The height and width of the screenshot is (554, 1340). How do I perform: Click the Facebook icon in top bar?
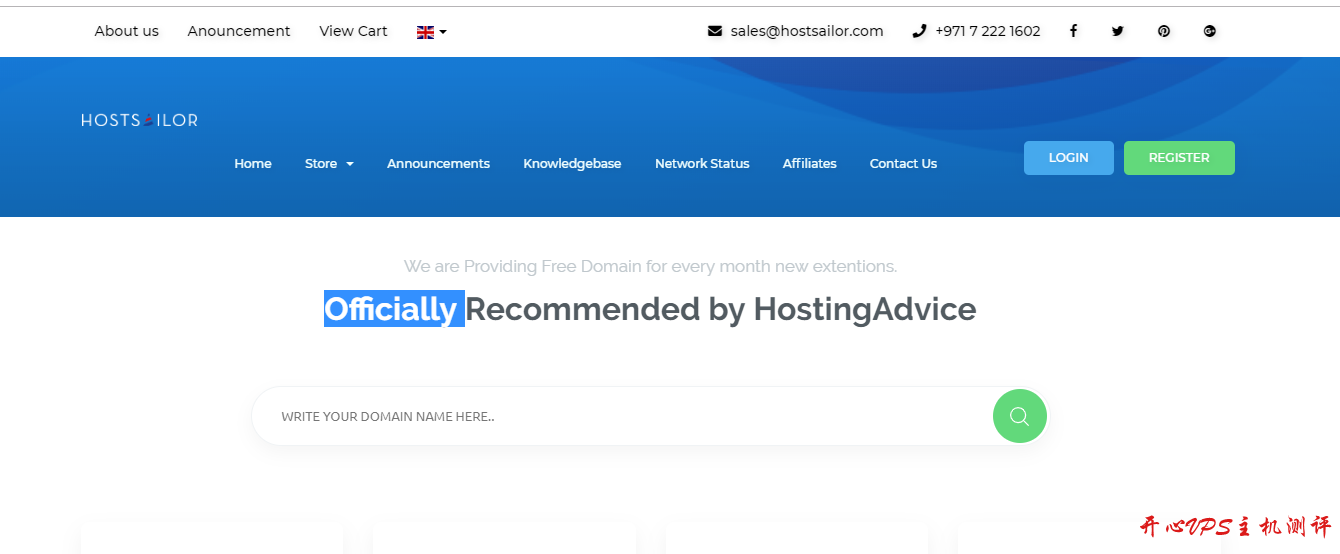1073,31
